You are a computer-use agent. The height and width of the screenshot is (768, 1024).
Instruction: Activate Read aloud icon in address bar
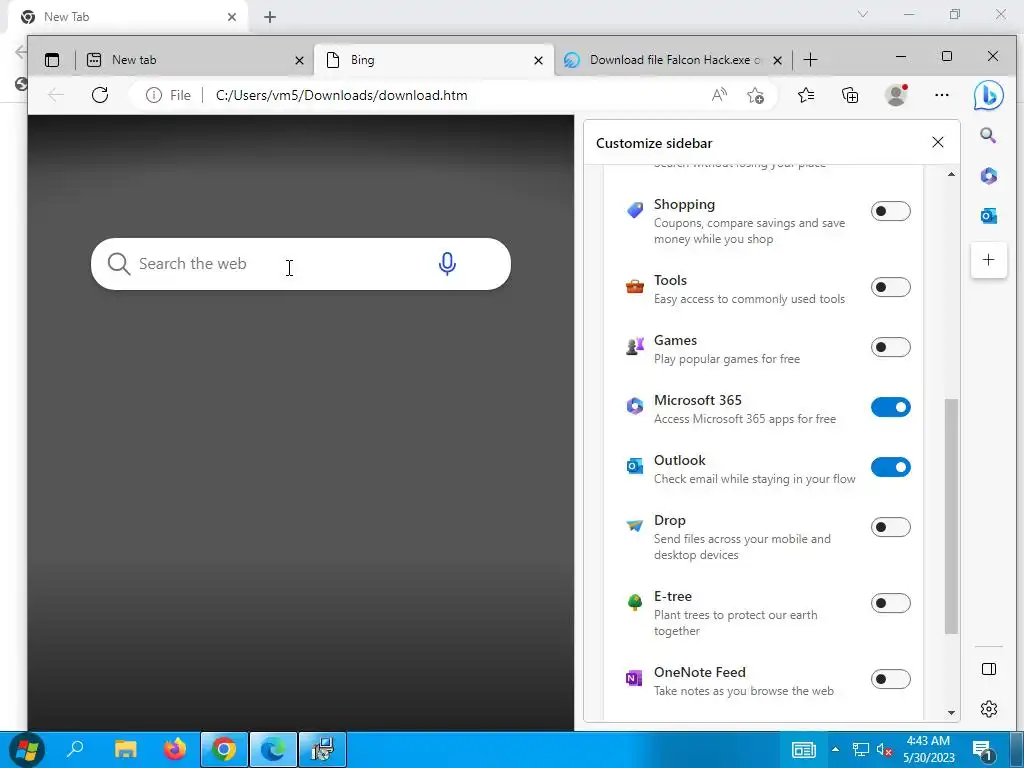[719, 95]
